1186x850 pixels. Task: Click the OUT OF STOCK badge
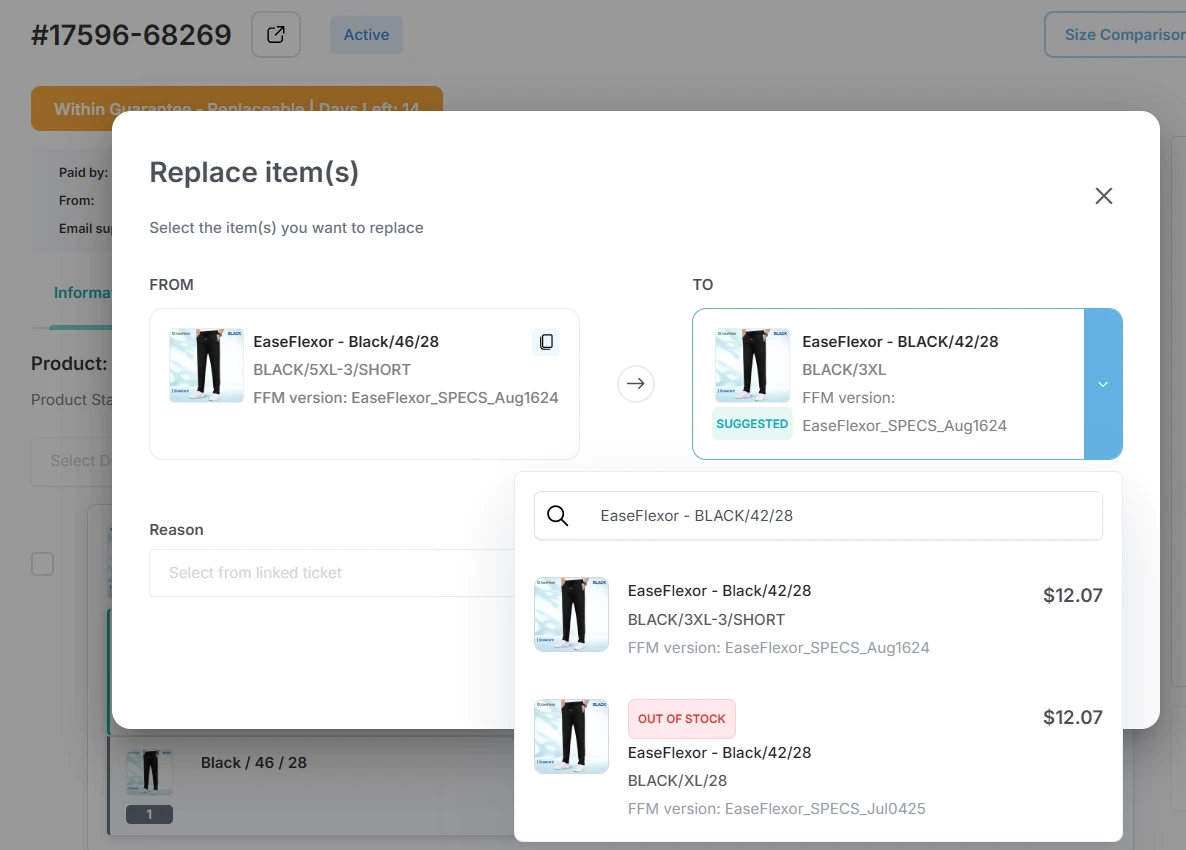click(x=681, y=718)
